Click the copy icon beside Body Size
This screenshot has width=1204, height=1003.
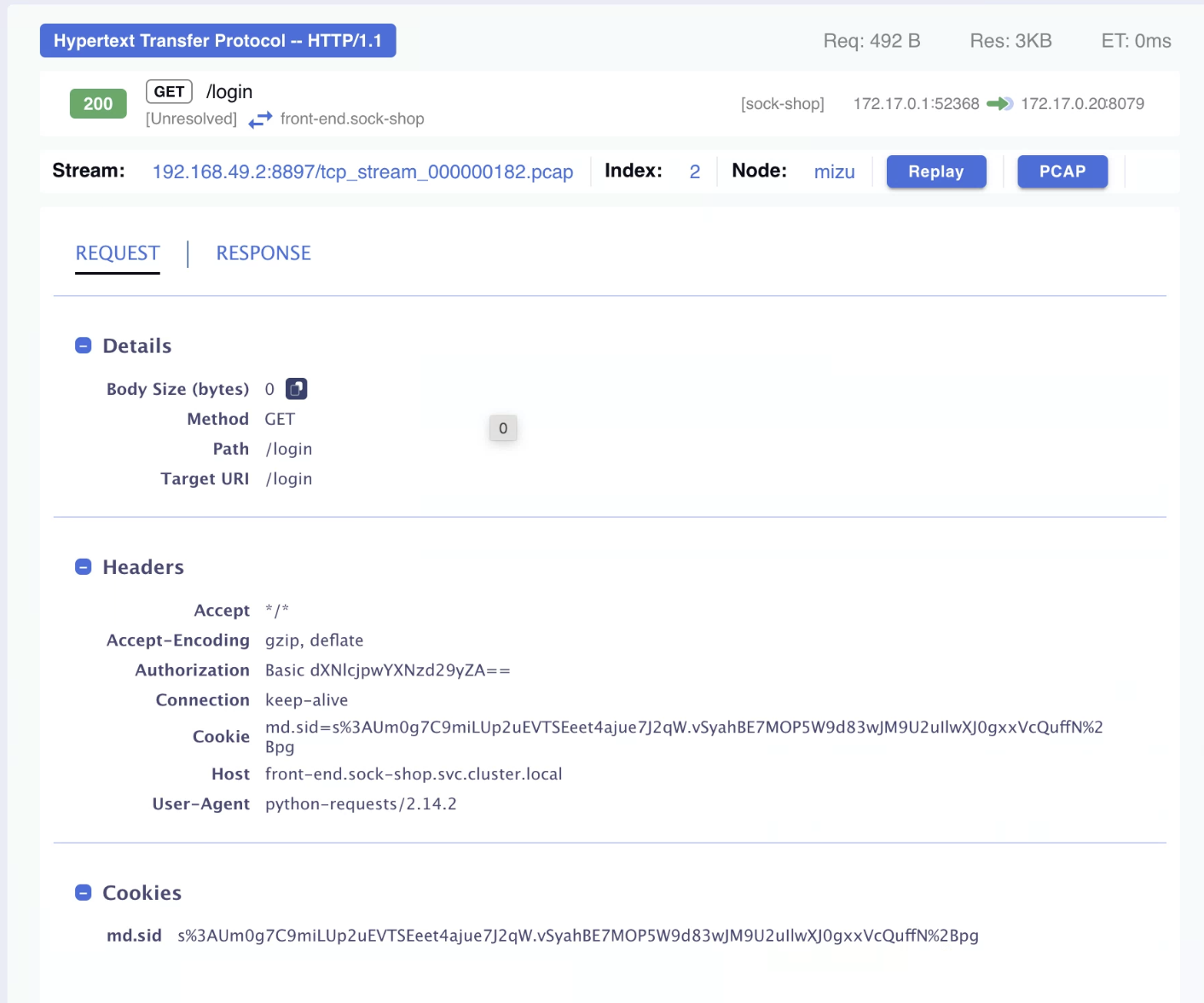pyautogui.click(x=296, y=389)
